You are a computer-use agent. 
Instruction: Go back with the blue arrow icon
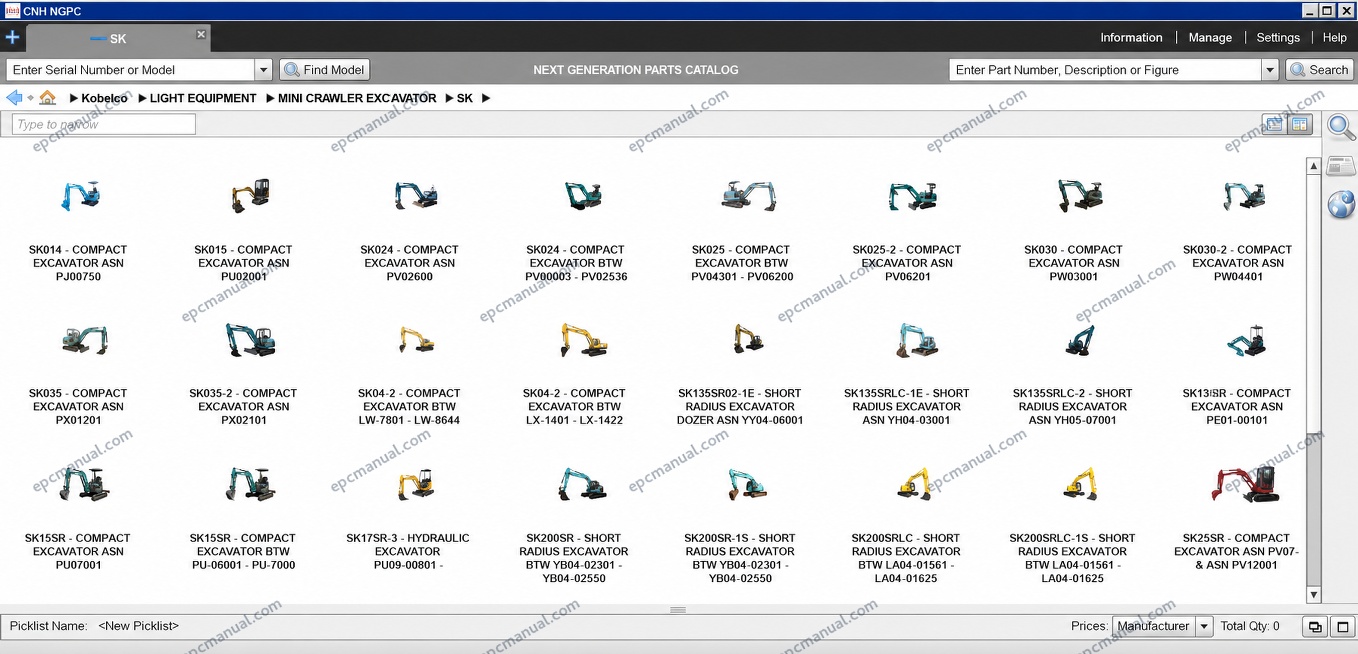[14, 98]
